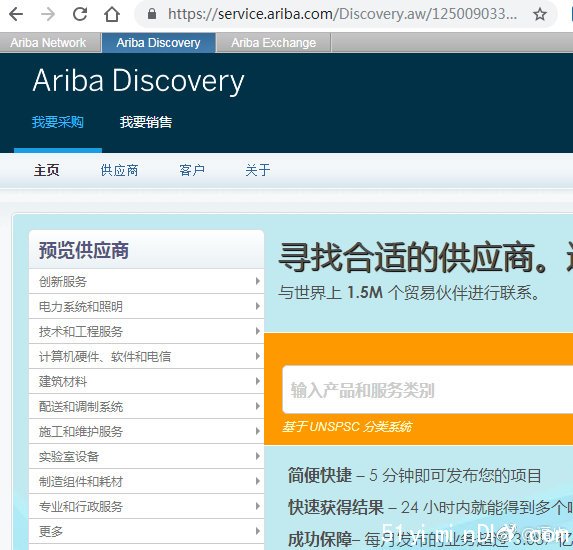Expand the arrow beside 技术和工程服务
Screen dimensions: 573x550
pyautogui.click(x=258, y=331)
